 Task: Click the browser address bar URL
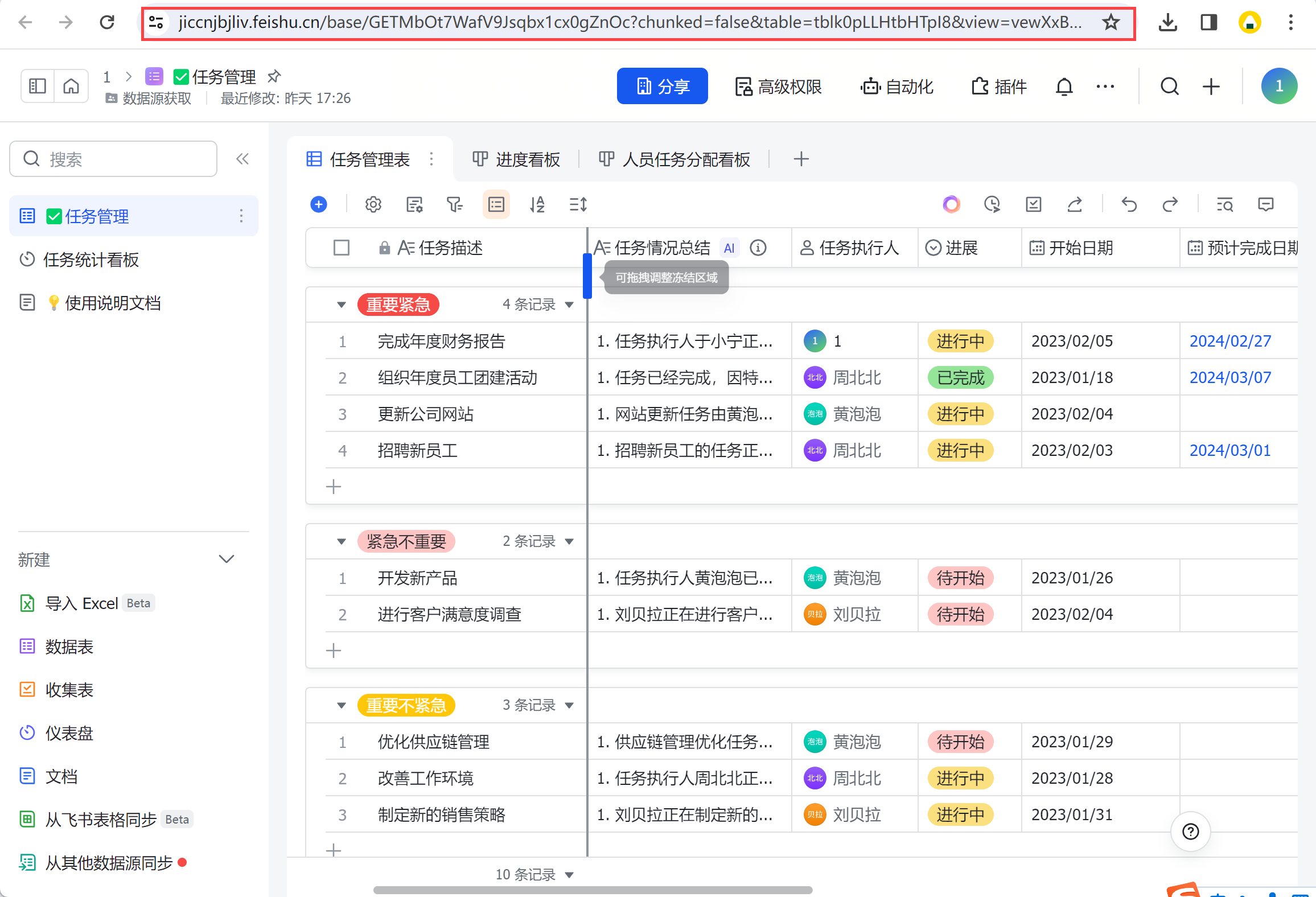tap(630, 23)
